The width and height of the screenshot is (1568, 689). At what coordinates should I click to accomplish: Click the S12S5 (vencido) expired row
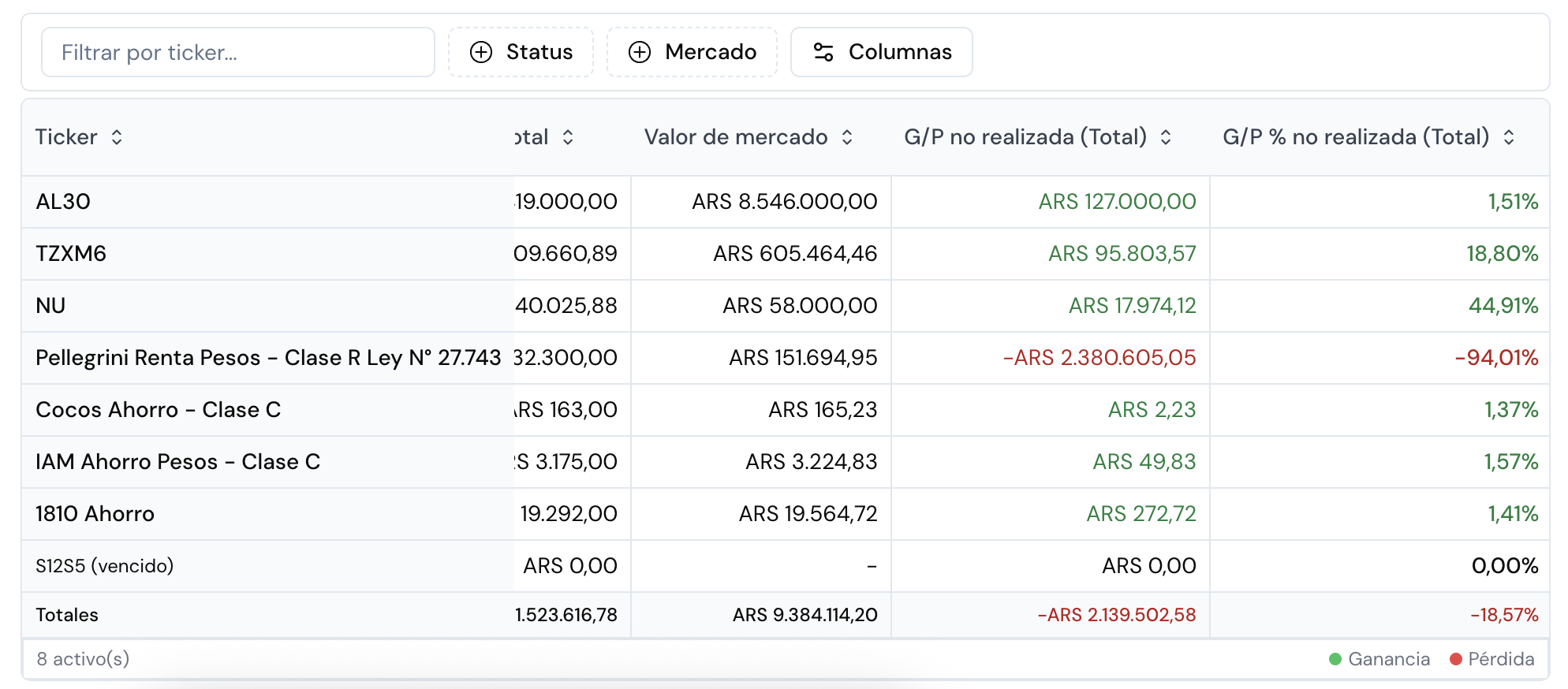click(104, 566)
